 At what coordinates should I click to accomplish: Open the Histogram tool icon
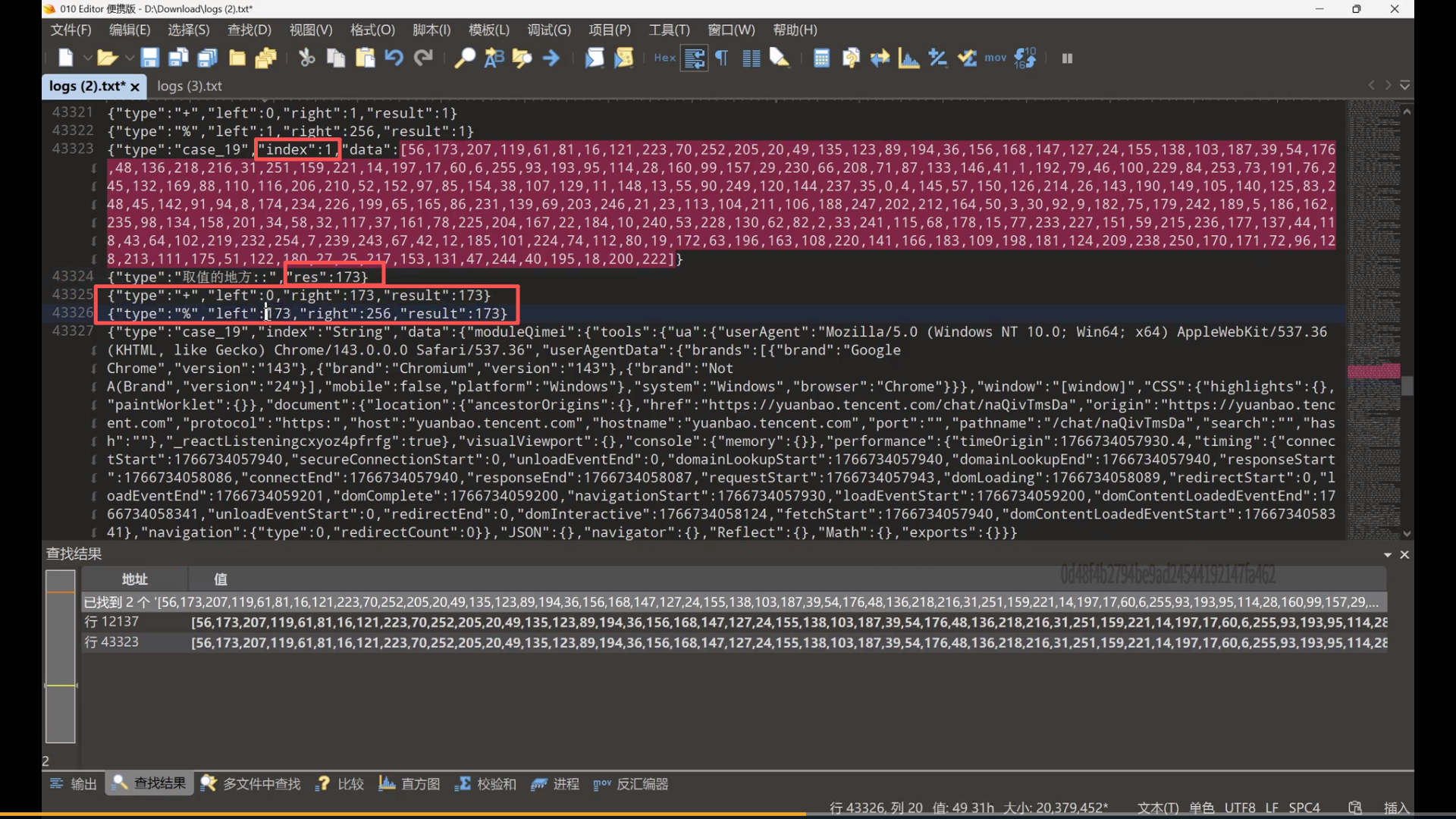click(x=908, y=58)
